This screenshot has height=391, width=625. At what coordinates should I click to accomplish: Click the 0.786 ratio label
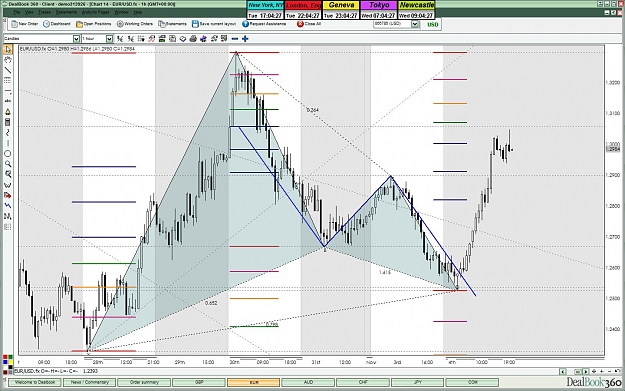pyautogui.click(x=272, y=325)
